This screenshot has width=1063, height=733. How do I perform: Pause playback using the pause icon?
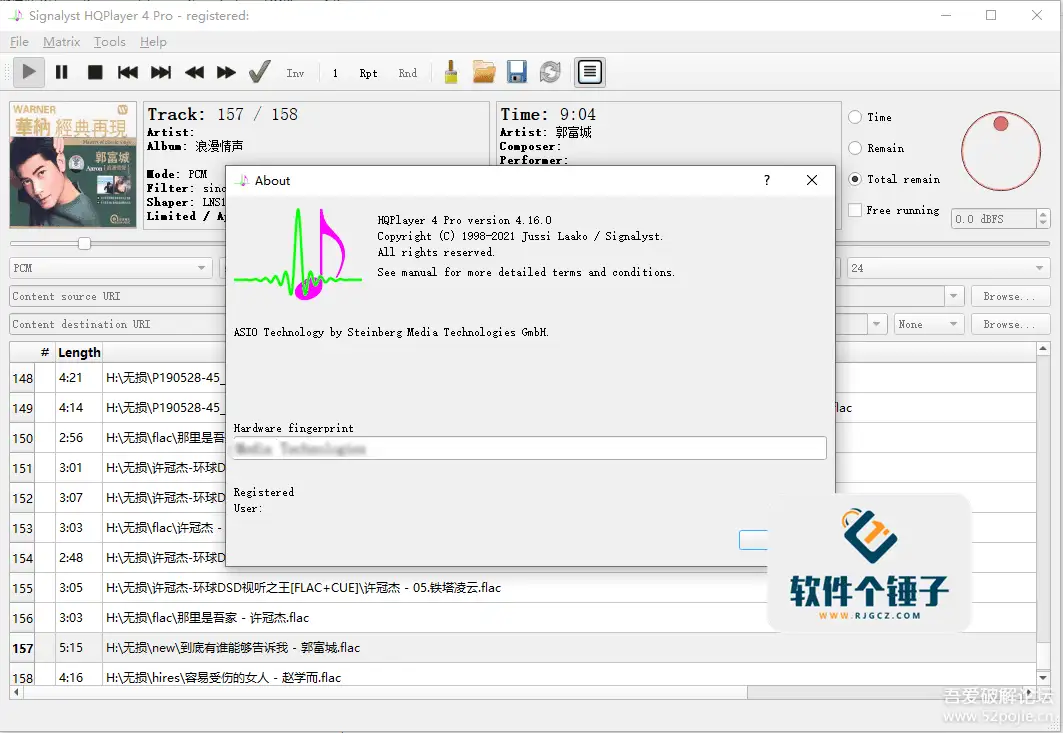62,72
